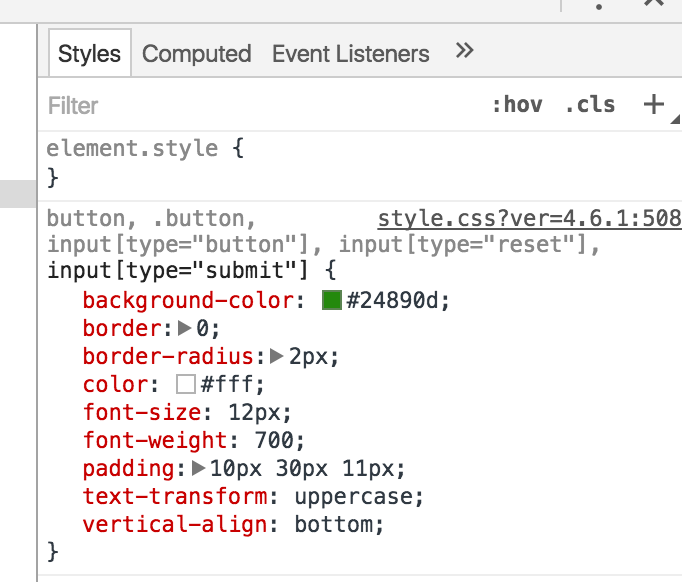
Task: Open the green background-color swatch picker
Action: click(331, 300)
